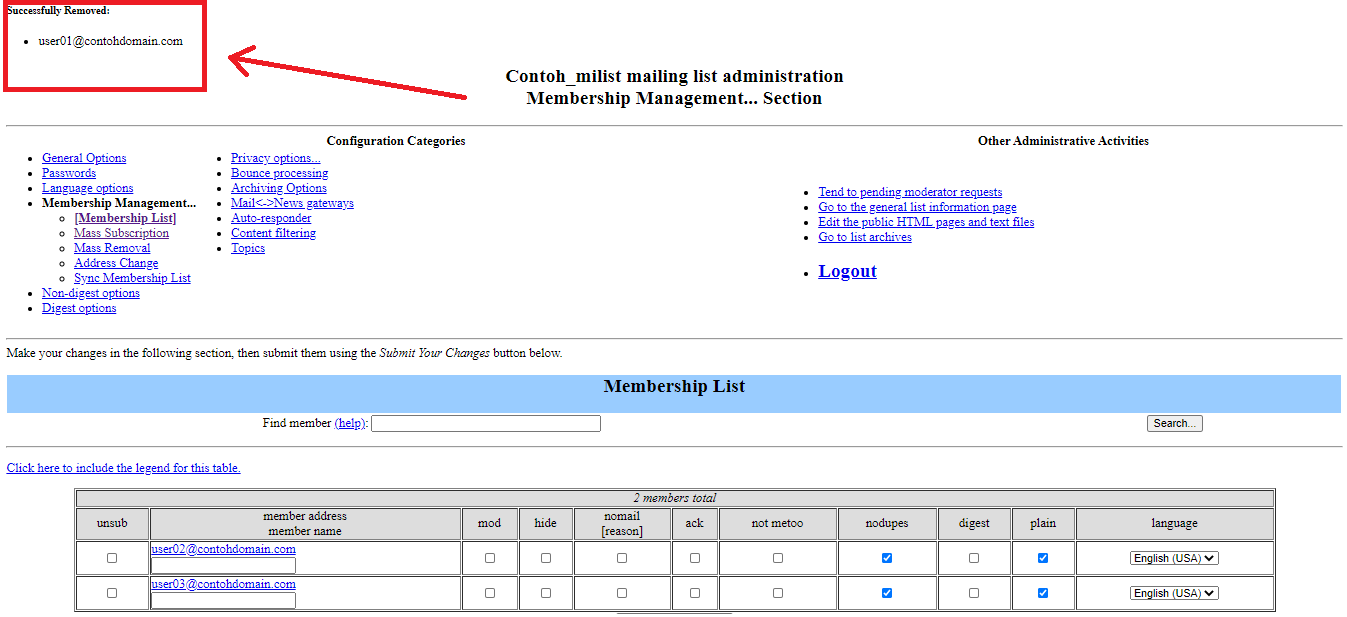Open Content filtering options
Screen dimensions: 1347x617
(272, 232)
